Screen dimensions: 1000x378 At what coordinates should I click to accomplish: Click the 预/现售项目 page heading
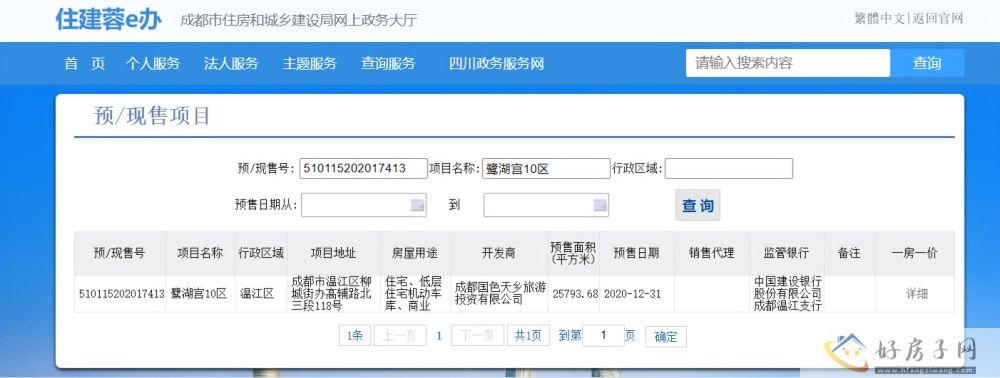pyautogui.click(x=152, y=117)
